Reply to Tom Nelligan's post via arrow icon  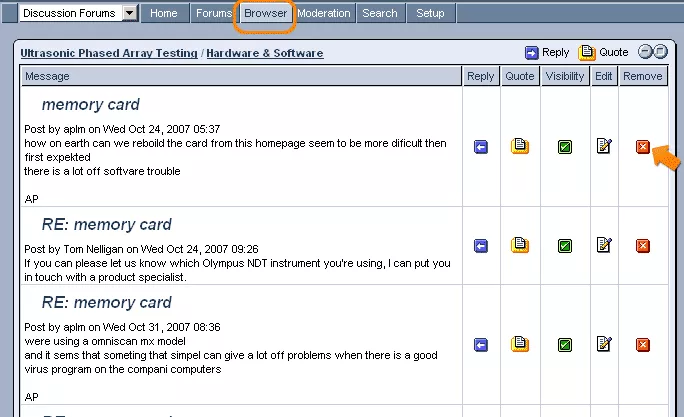pos(481,245)
